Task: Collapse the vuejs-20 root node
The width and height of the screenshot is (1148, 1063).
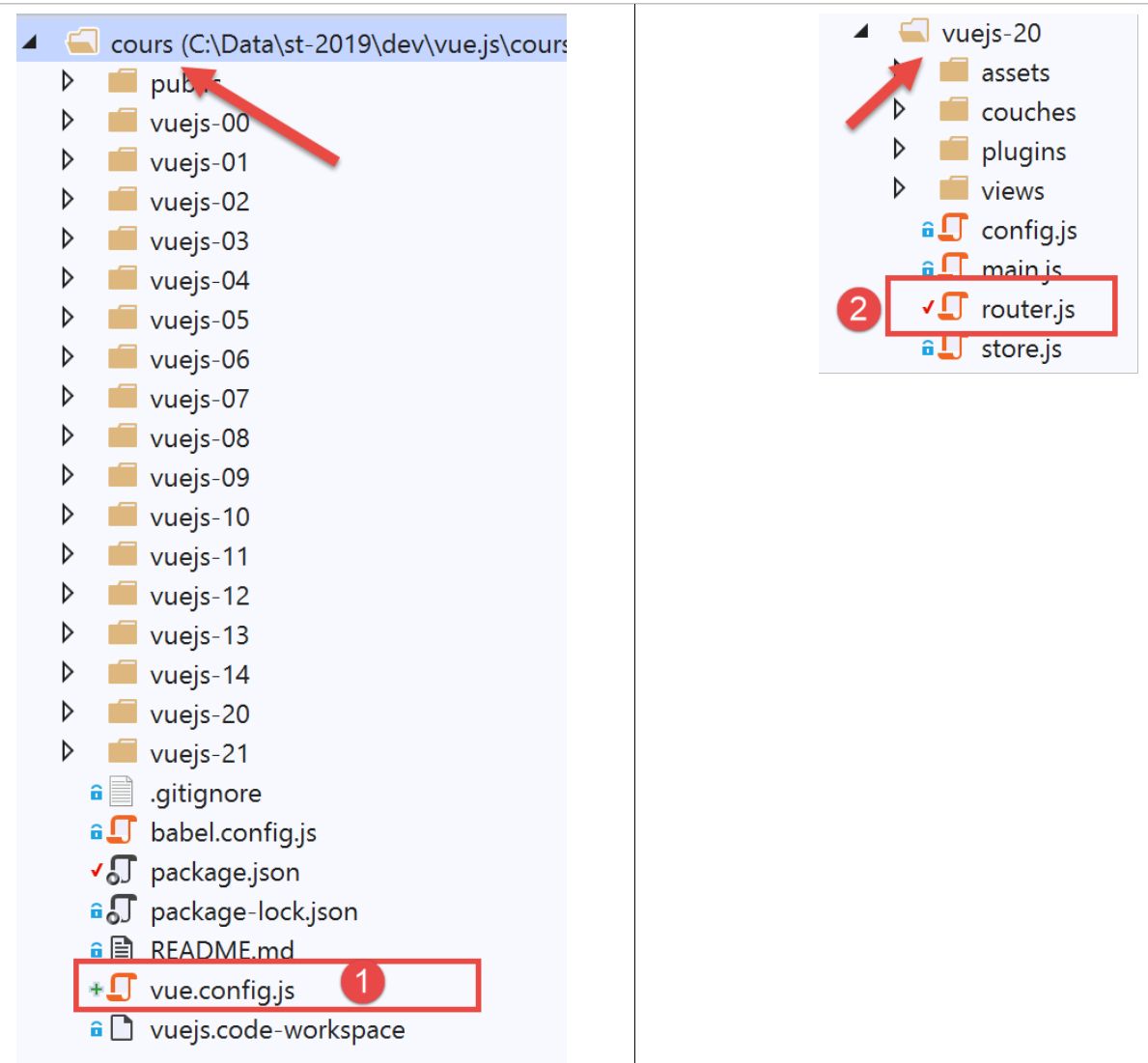Action: [x=861, y=32]
